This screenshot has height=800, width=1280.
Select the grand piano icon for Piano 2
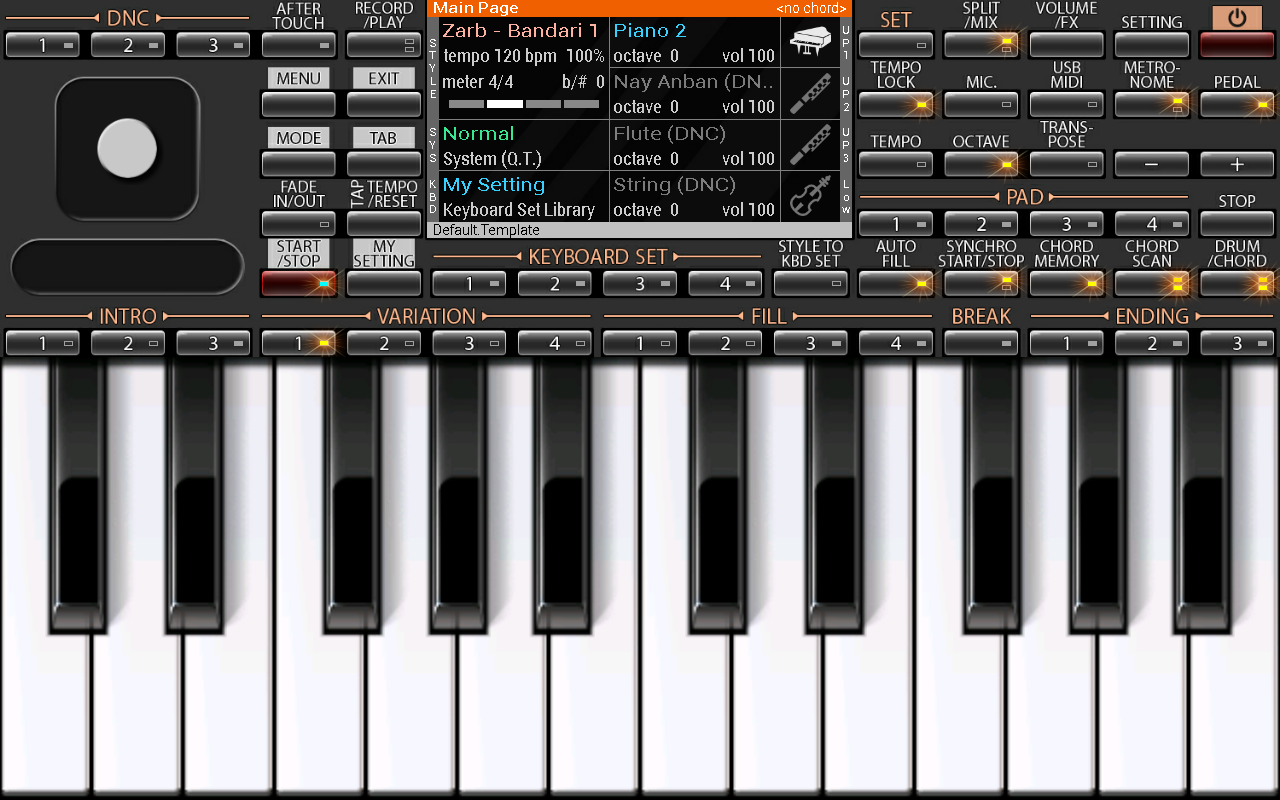[811, 42]
